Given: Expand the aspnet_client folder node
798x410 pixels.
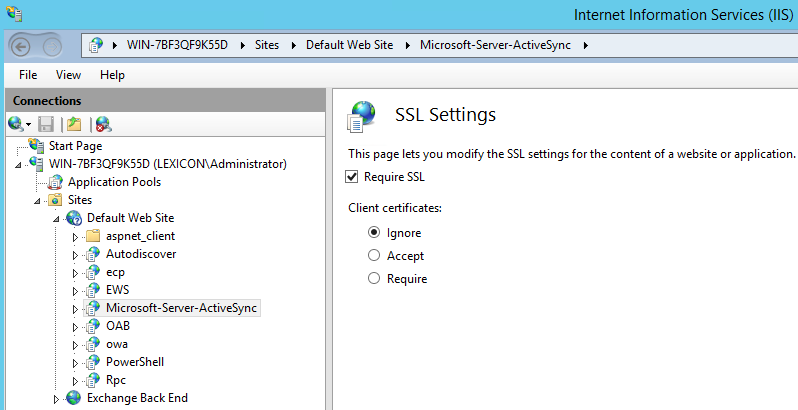Looking at the screenshot, I should [x=75, y=237].
